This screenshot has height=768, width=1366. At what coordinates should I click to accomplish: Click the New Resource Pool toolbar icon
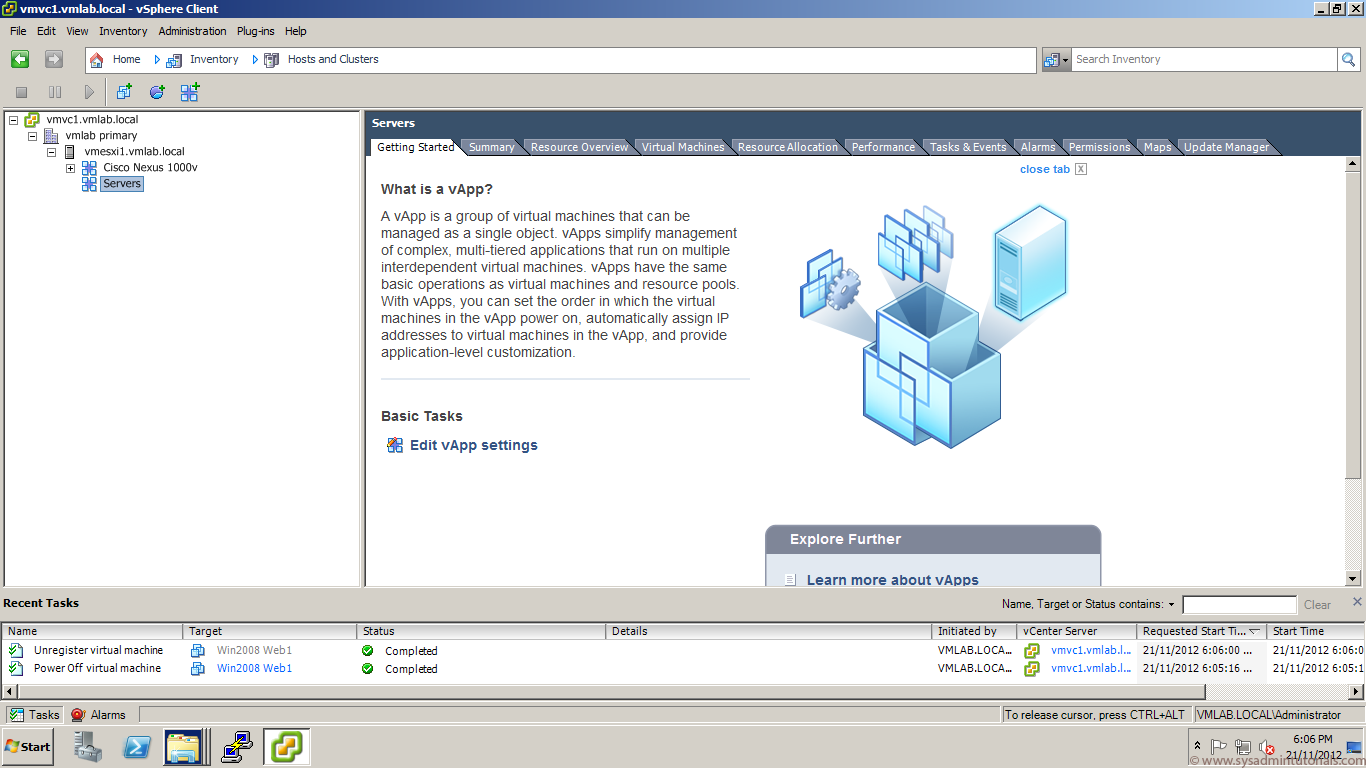click(157, 92)
